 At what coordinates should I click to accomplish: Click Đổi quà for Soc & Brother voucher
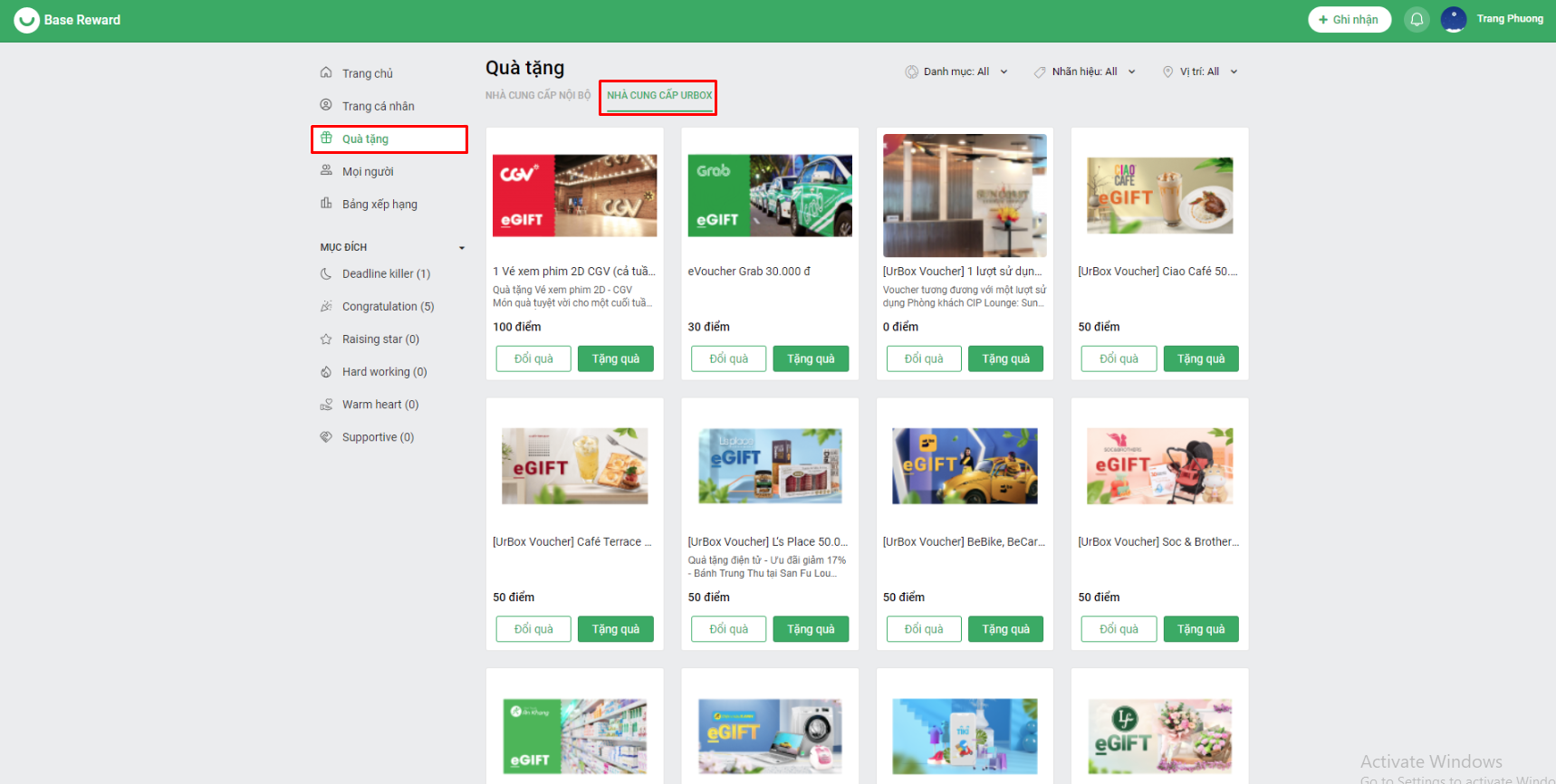tap(1119, 629)
